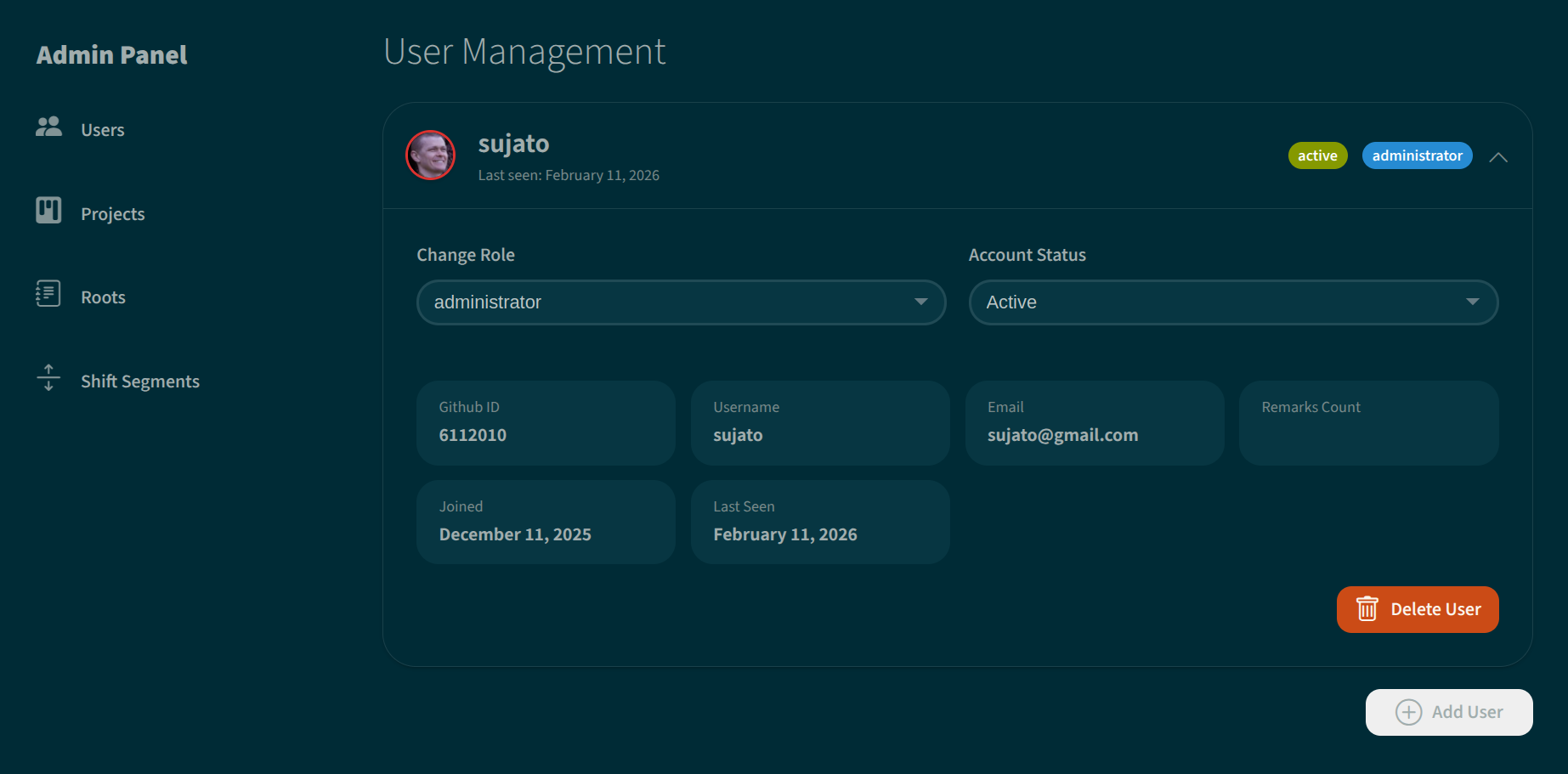Select the Shift Segments menu label
Viewport: 1568px width, 774px height.
coord(140,381)
